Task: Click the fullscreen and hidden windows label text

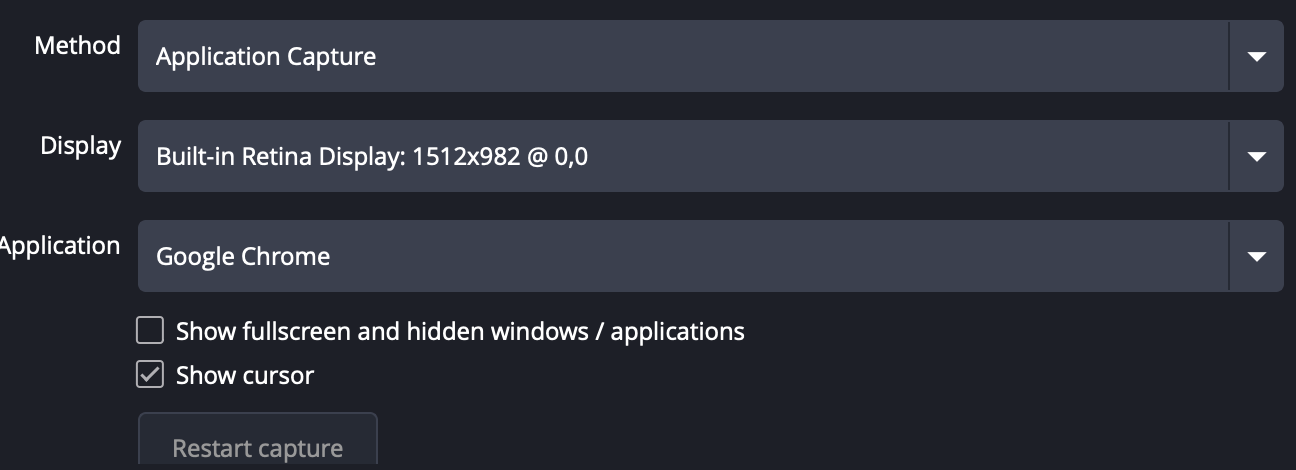Action: pyautogui.click(x=460, y=331)
